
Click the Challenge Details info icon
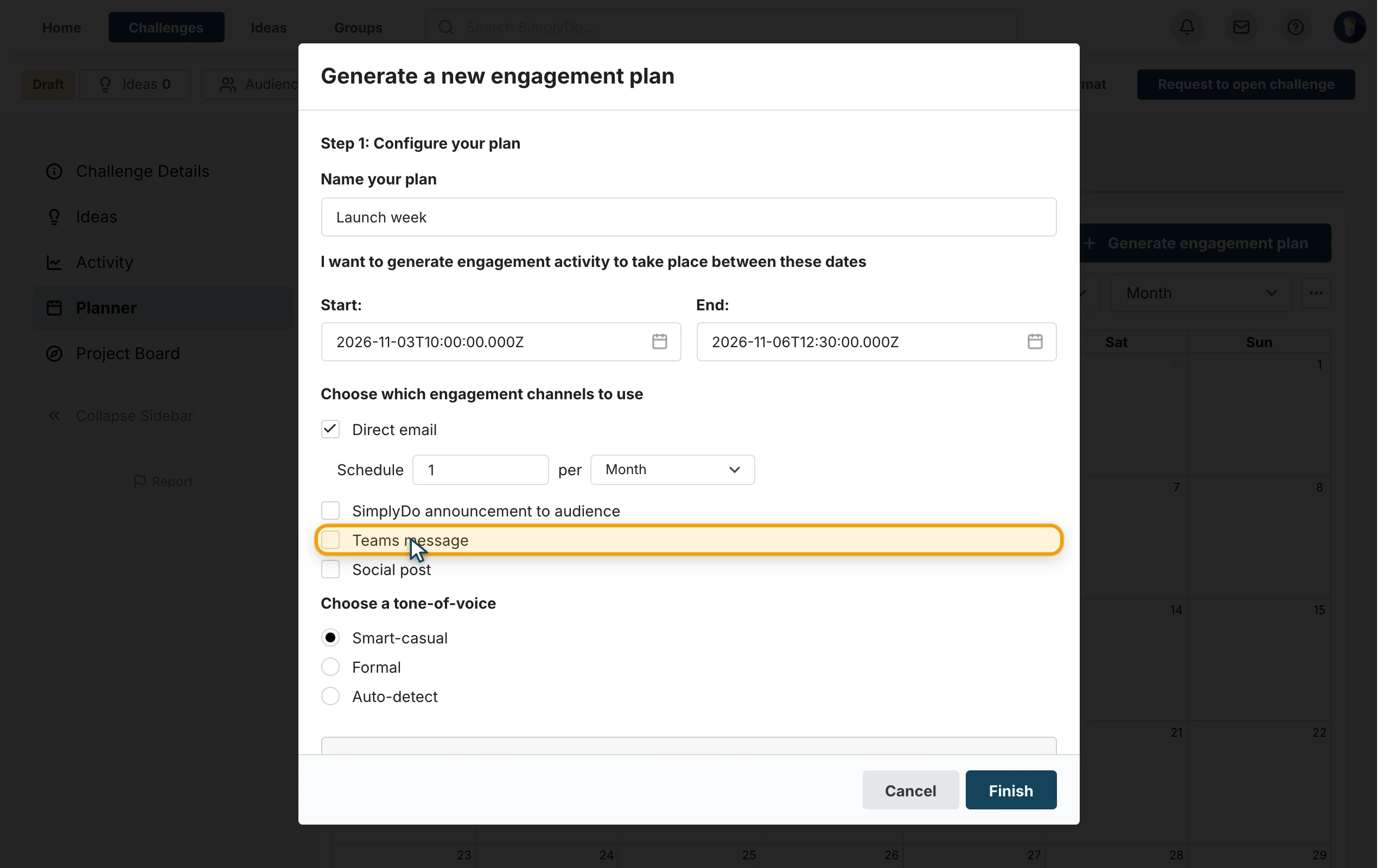click(54, 171)
